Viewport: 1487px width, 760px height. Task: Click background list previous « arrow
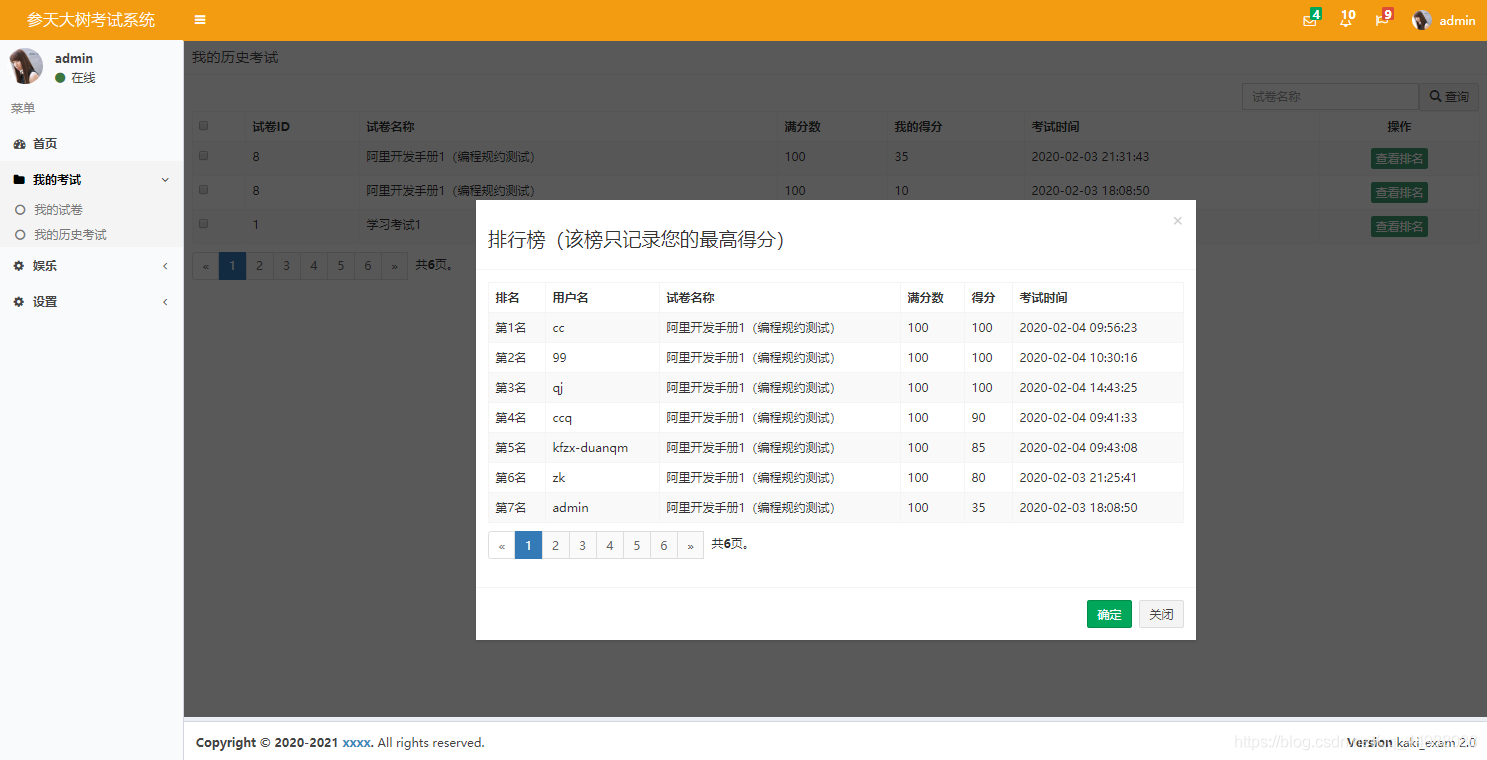[x=206, y=265]
